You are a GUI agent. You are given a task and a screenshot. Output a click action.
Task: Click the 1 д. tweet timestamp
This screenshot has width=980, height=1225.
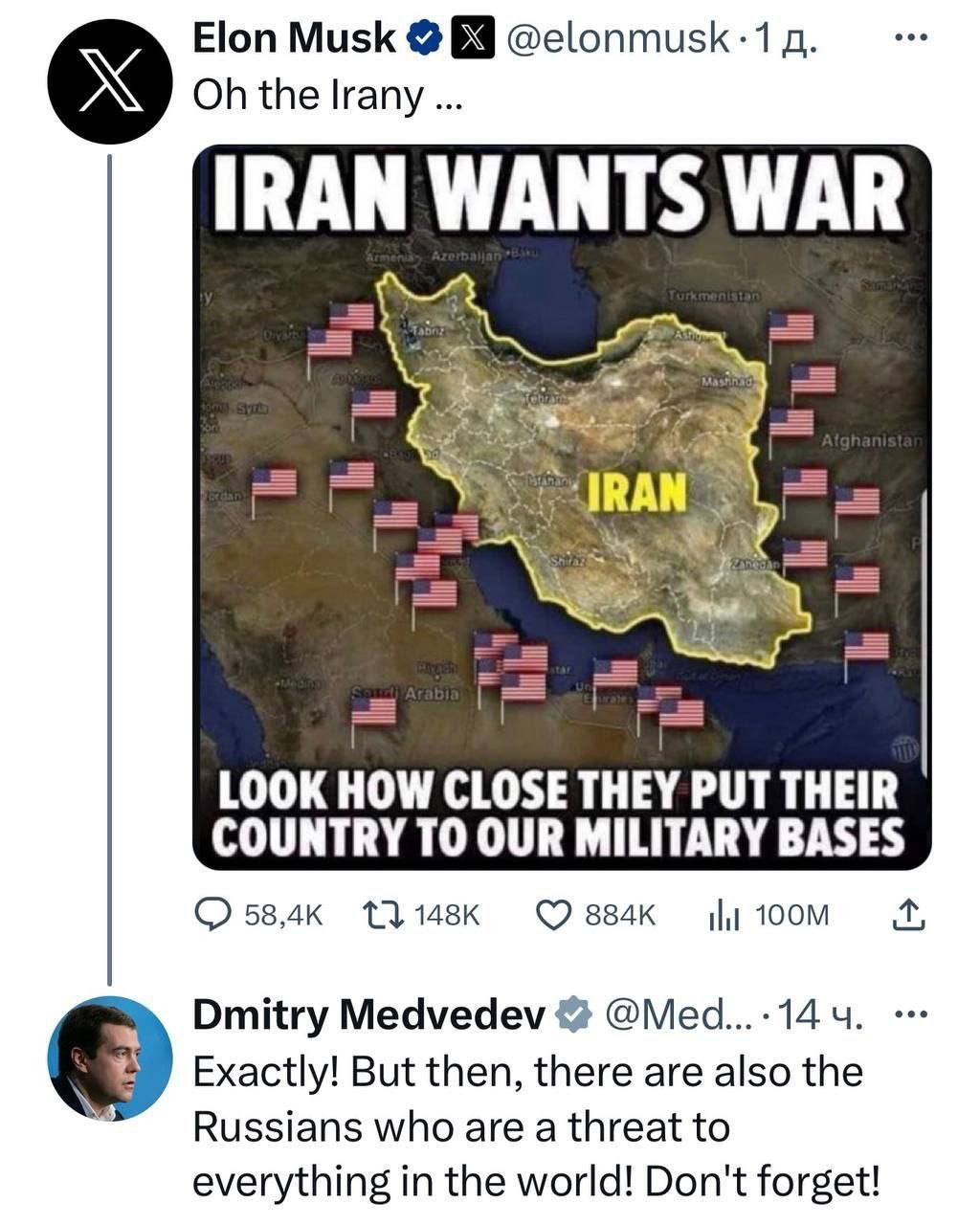[x=787, y=39]
